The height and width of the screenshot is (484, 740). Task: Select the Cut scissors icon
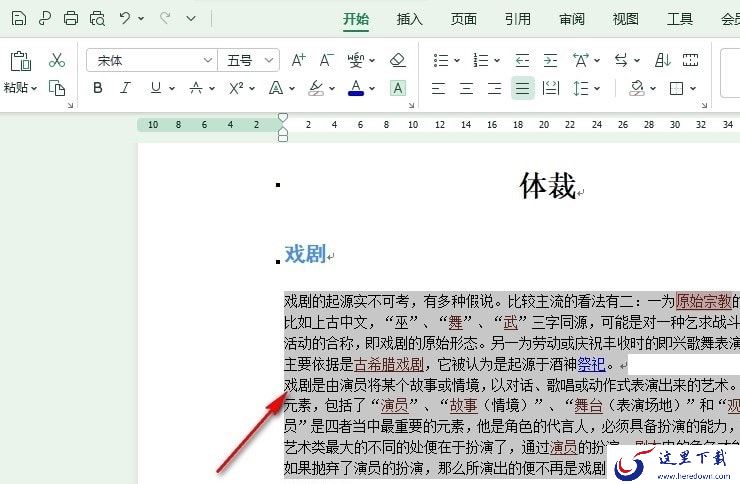point(57,60)
